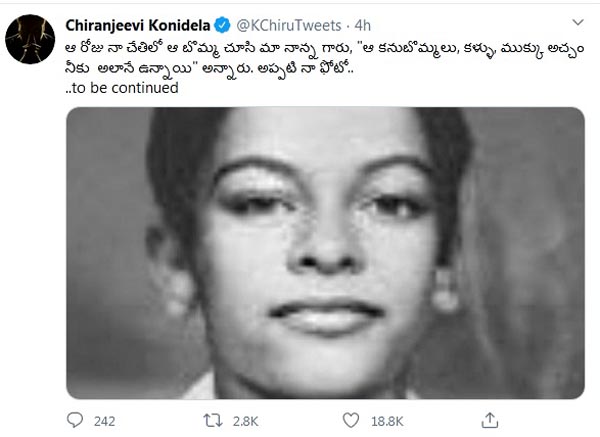This screenshot has width=600, height=437.
Task: Click the woman's lips in the photo
Action: (326, 316)
